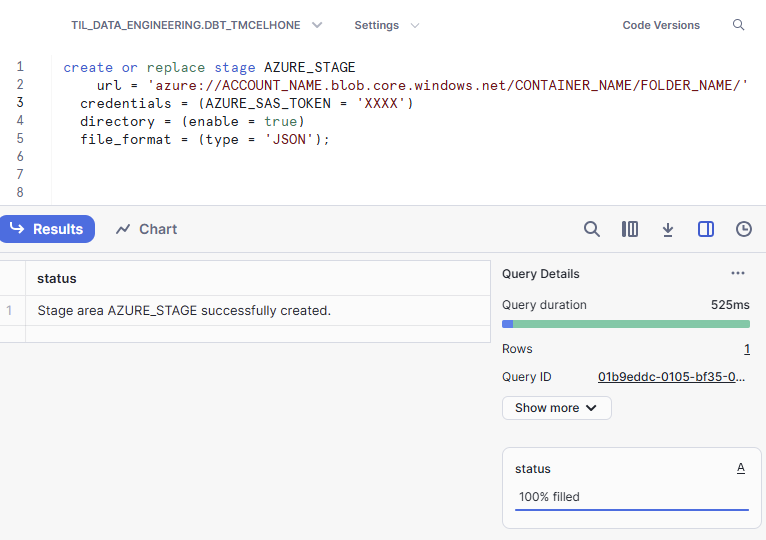Click the Query ID link

(x=672, y=377)
